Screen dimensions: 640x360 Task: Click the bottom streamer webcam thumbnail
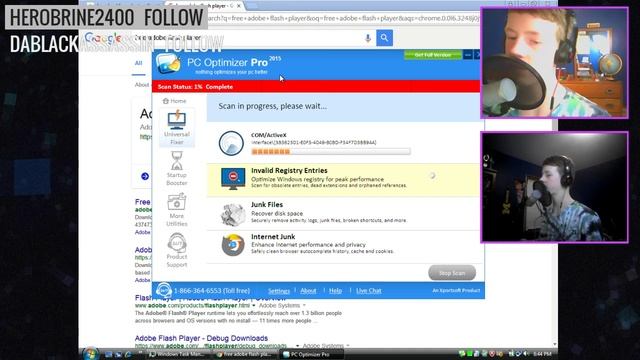[555, 187]
